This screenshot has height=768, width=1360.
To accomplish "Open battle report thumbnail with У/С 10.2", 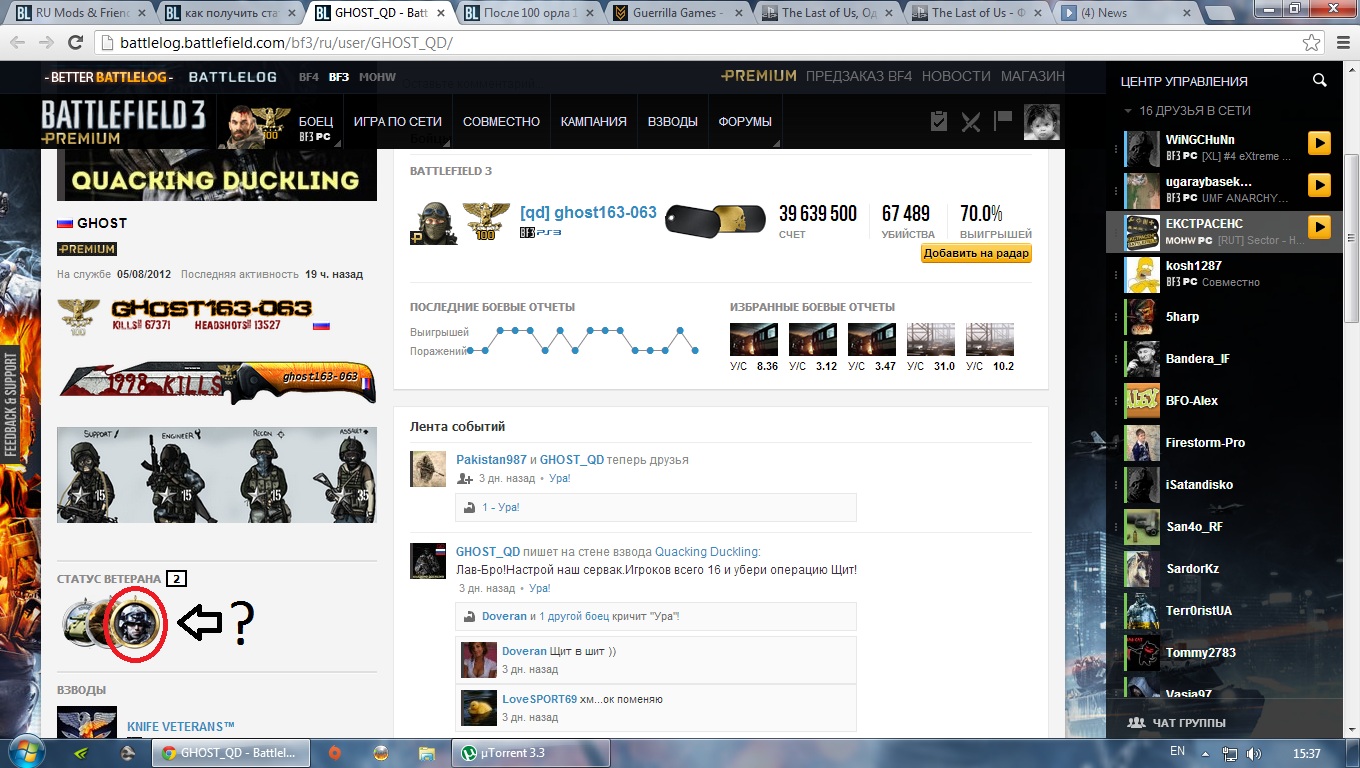I will coord(990,340).
